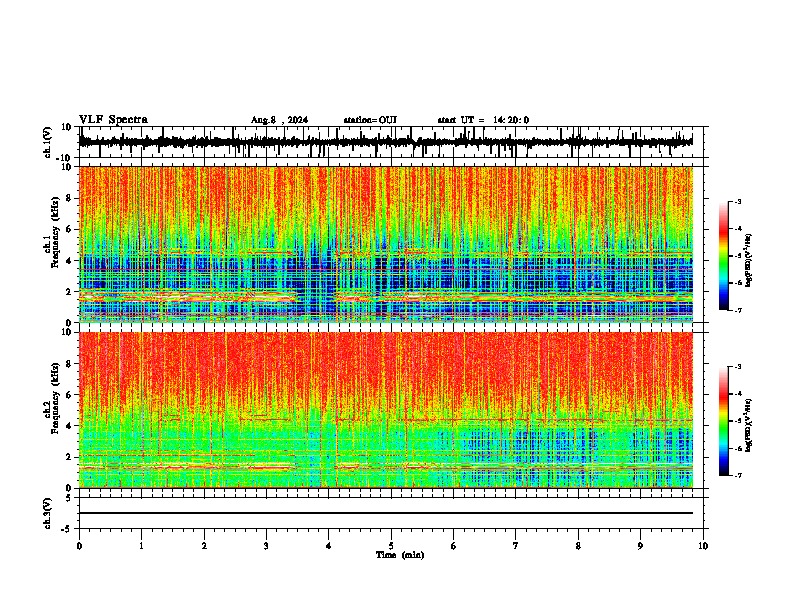Viewport: 792px width, 612px height.
Task: Click inside the ch.2 spectrogram plot
Action: [x=385, y=410]
